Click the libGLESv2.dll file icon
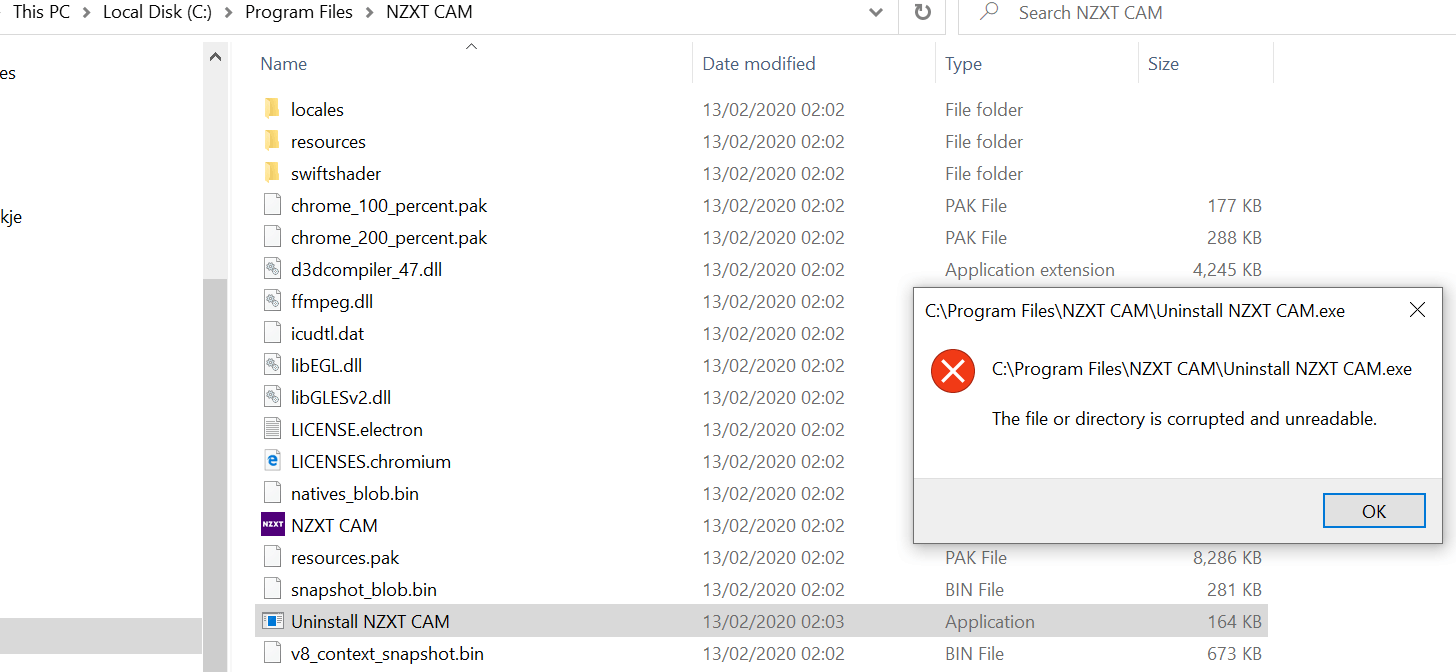1456x672 pixels. pyautogui.click(x=272, y=397)
